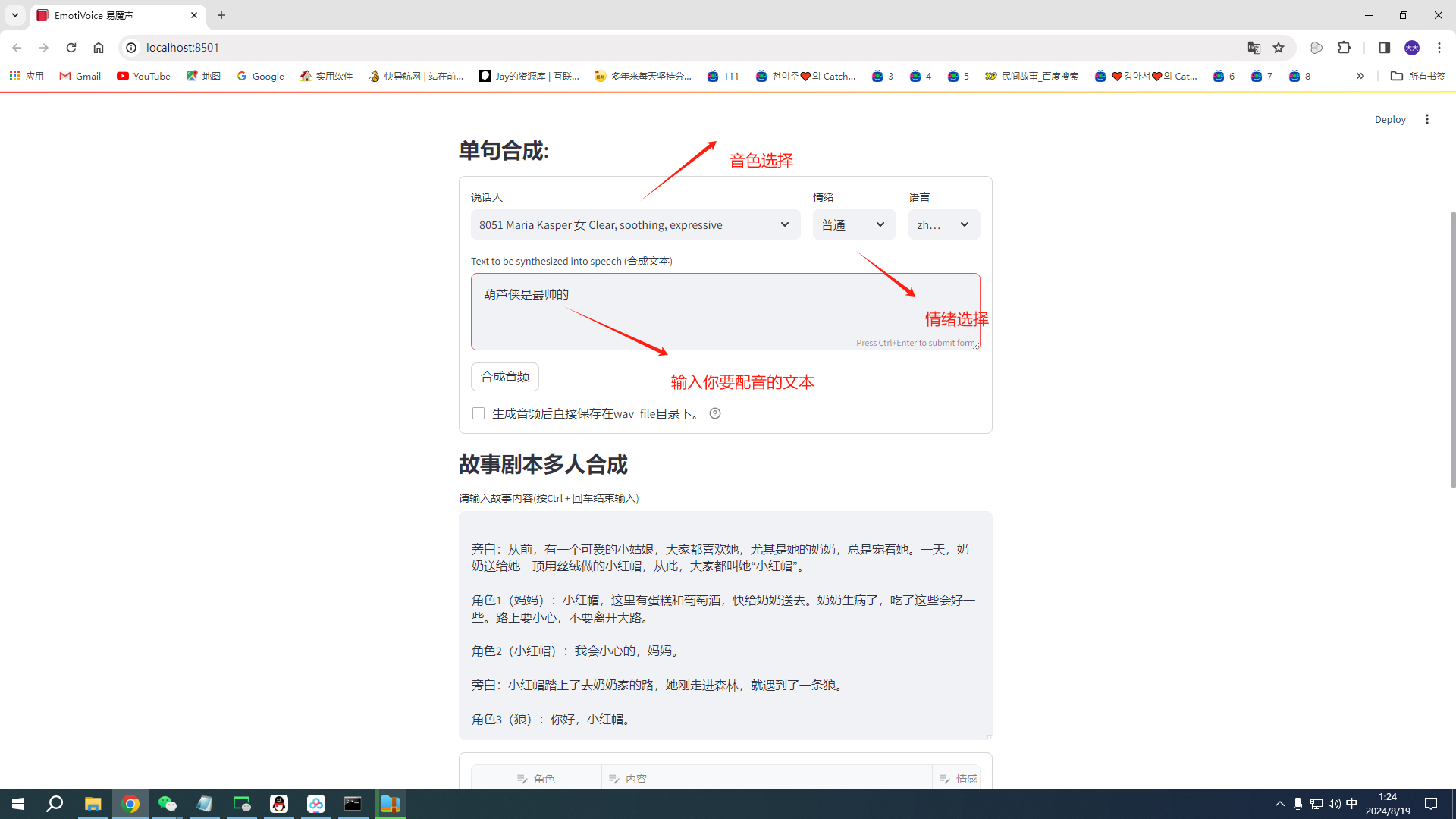This screenshot has height=819, width=1456.
Task: Expand the 说话人 speaker dropdown
Action: pyautogui.click(x=635, y=224)
